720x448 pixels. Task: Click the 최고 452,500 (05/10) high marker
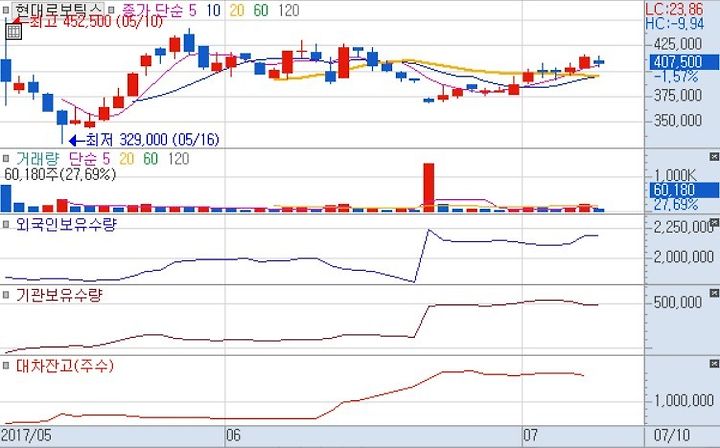87,21
